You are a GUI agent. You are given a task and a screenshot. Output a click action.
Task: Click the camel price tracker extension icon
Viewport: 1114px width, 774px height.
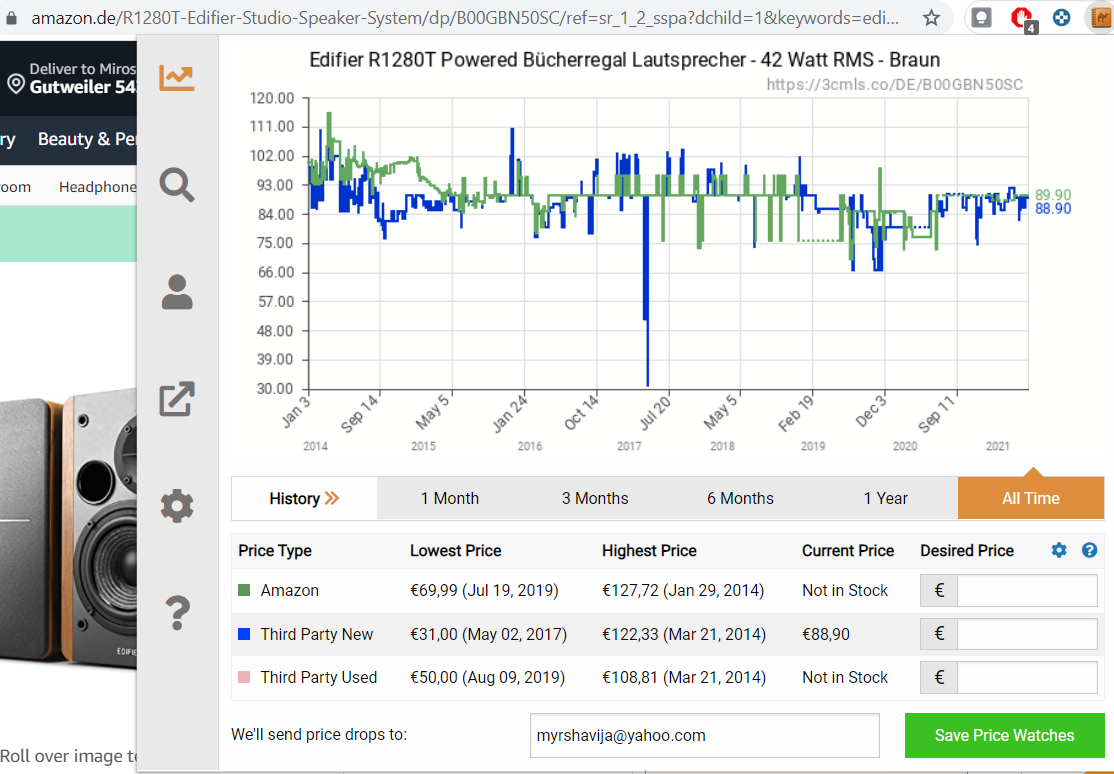(x=1102, y=18)
